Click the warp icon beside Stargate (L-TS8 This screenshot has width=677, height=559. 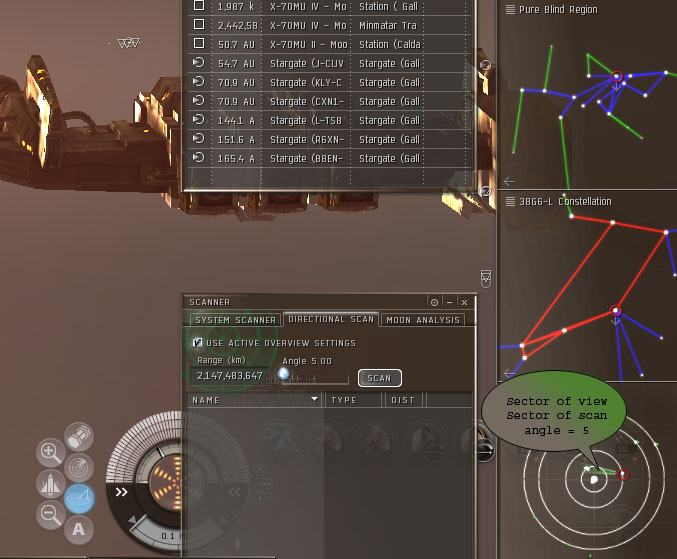pyautogui.click(x=199, y=120)
